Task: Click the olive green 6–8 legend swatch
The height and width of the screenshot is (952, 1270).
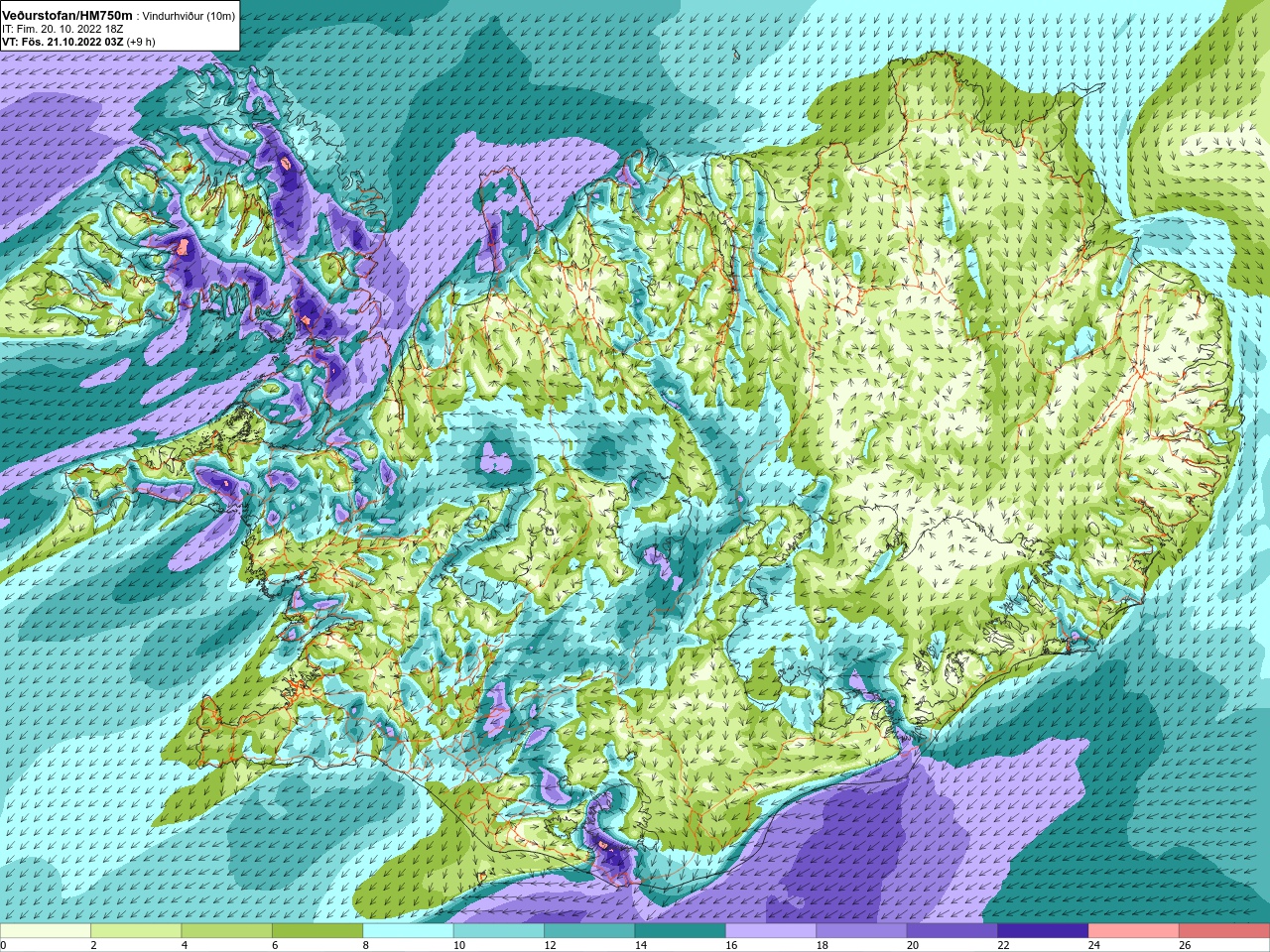Action: 317,931
